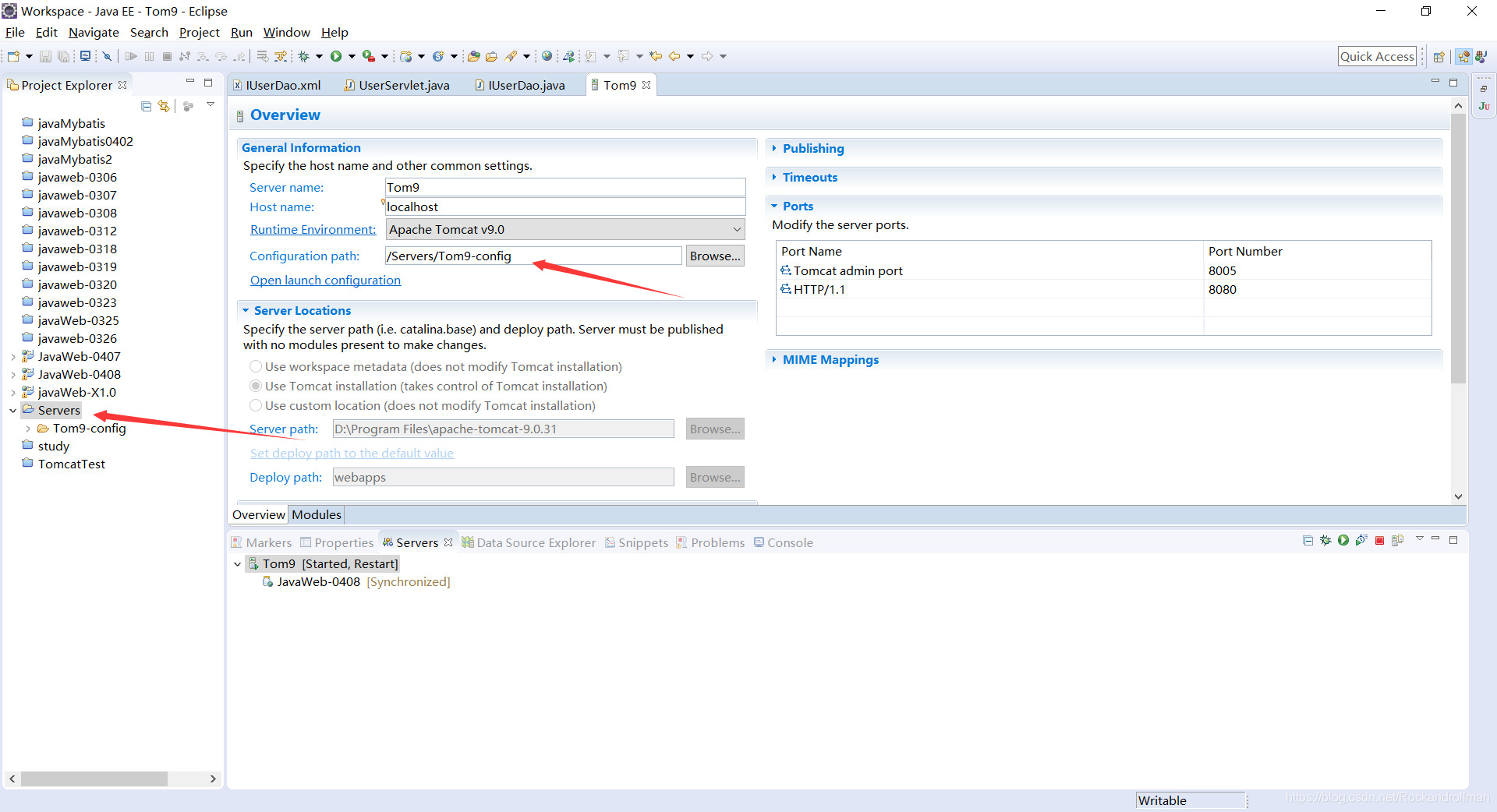Click the Search flashlight toolbar icon
Image resolution: width=1497 pixels, height=812 pixels.
(x=511, y=56)
